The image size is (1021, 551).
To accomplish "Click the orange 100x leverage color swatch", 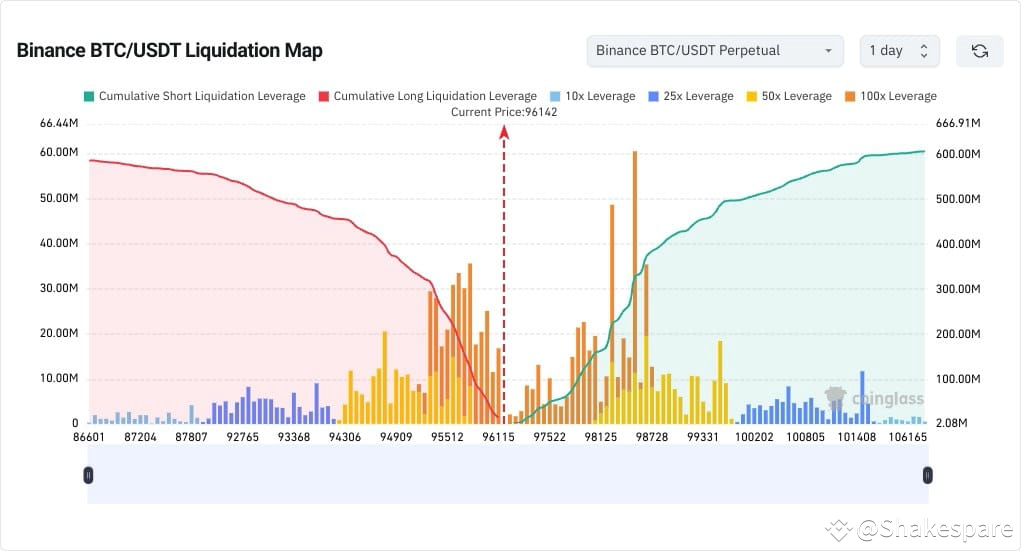I will pos(850,96).
